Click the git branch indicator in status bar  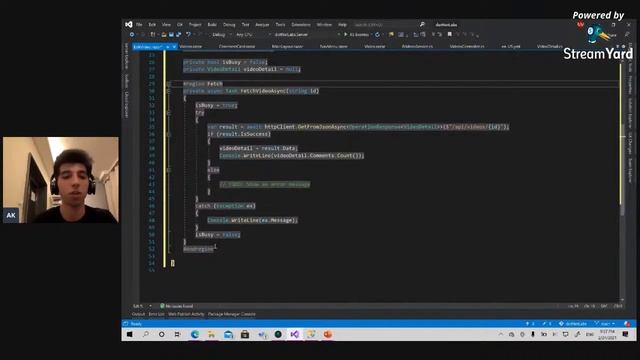(x=605, y=324)
